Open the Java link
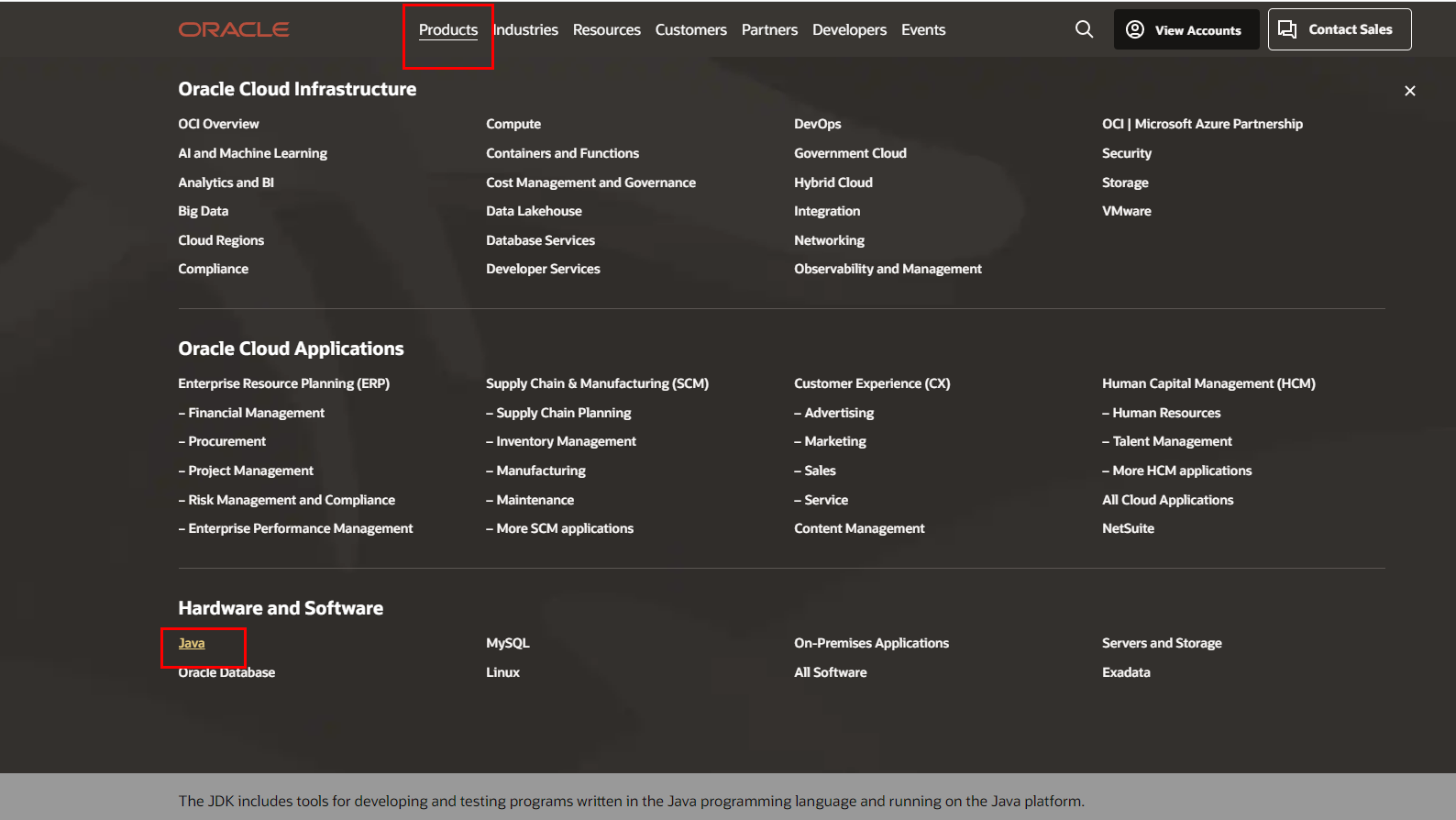1456x820 pixels. pos(192,643)
